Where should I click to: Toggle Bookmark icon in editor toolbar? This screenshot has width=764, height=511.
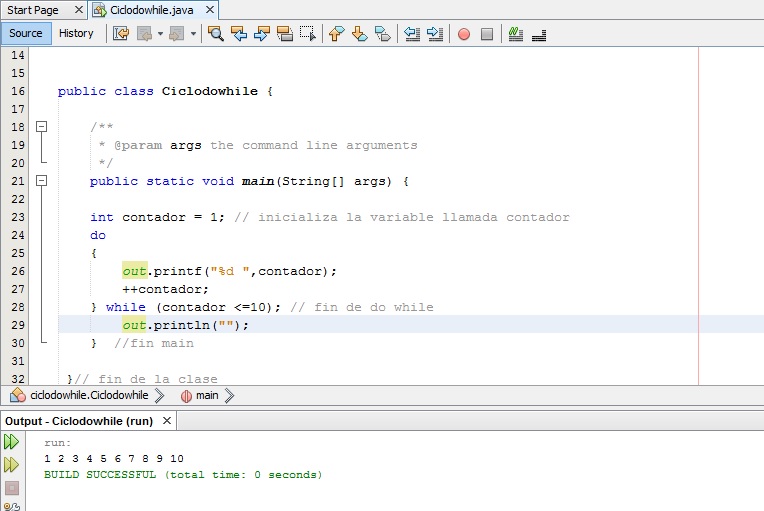coord(383,33)
